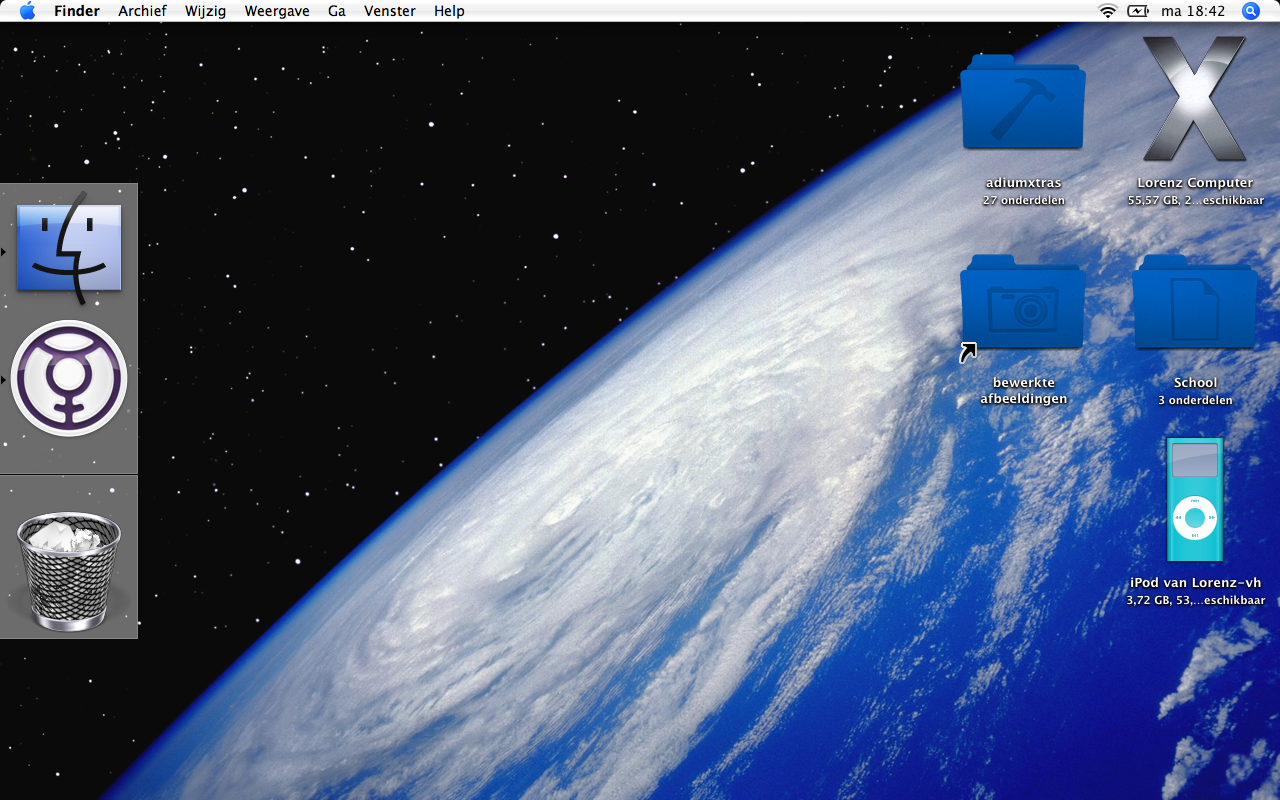
Task: Click the Wi-Fi status icon
Action: pyautogui.click(x=1107, y=11)
